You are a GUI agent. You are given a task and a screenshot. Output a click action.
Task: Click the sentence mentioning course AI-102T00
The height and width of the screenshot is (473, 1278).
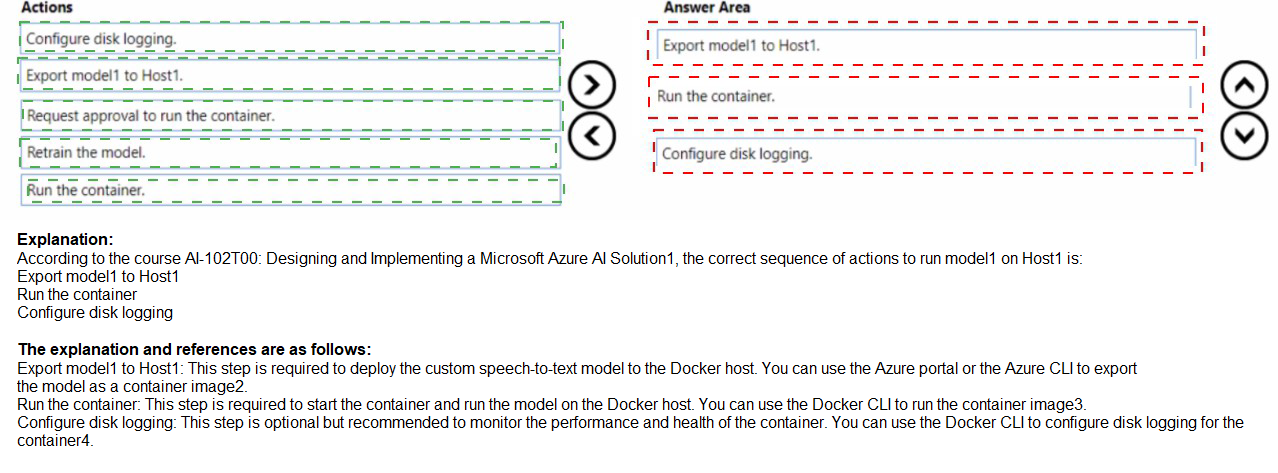(x=549, y=258)
